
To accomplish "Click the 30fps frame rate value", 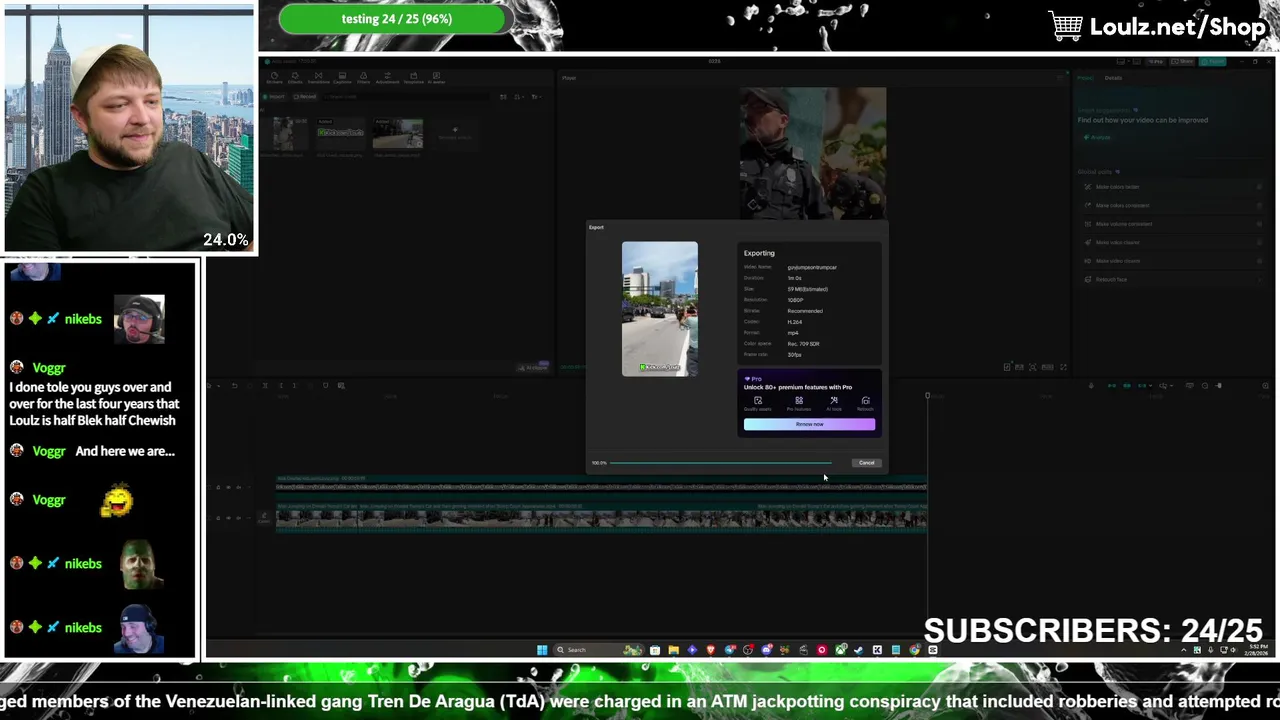I will pyautogui.click(x=794, y=355).
